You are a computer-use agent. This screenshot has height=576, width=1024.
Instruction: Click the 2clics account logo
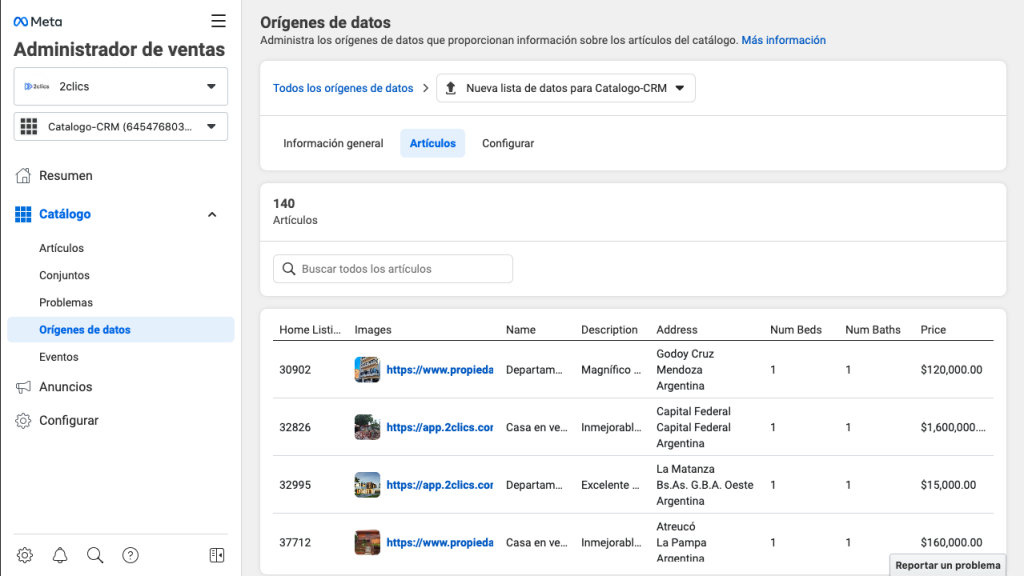pyautogui.click(x=37, y=86)
